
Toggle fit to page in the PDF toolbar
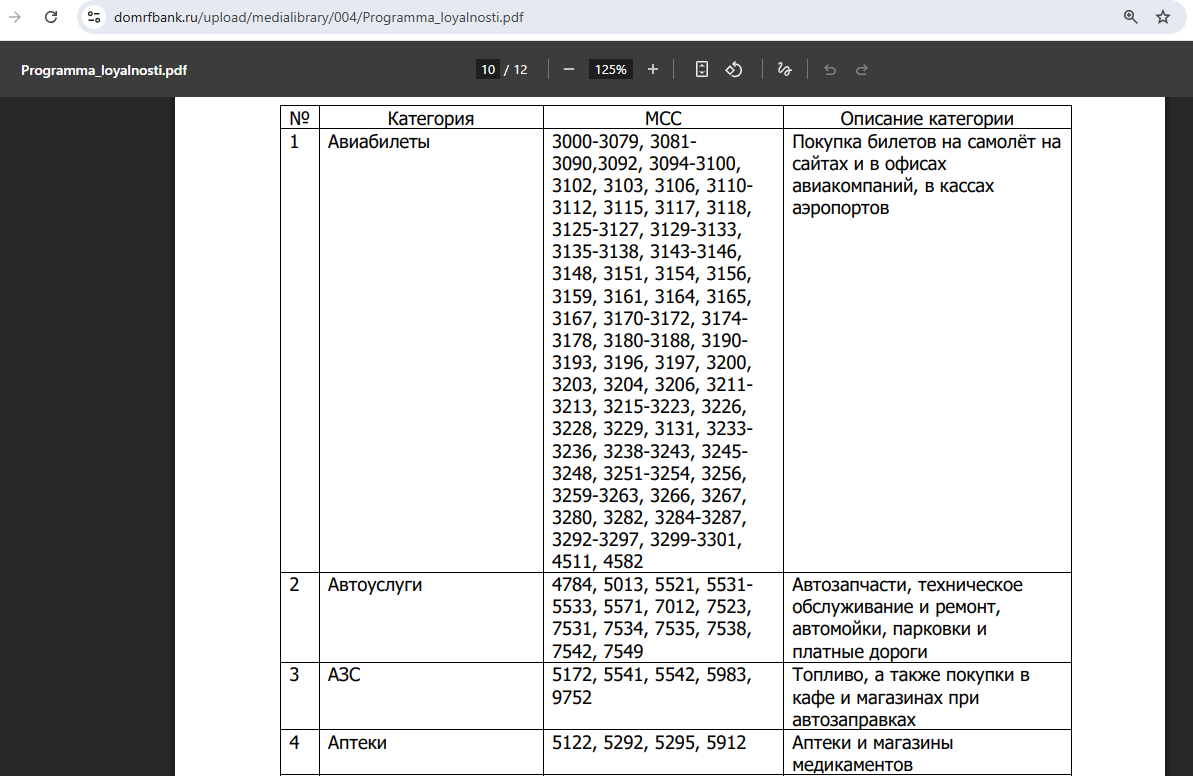point(702,69)
